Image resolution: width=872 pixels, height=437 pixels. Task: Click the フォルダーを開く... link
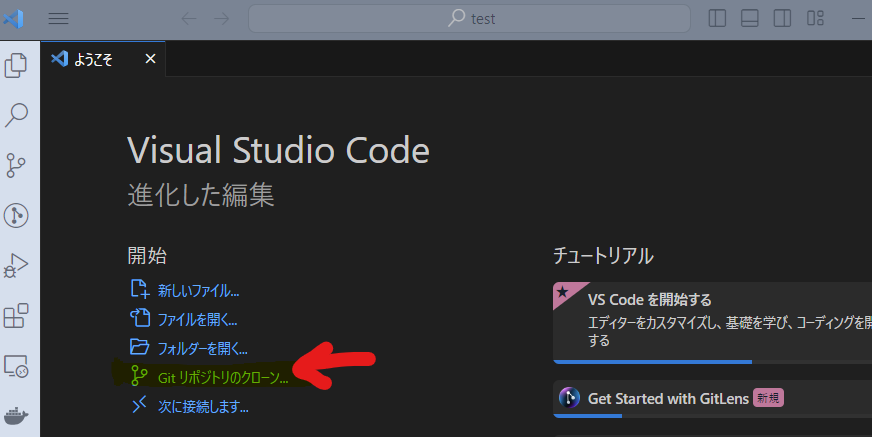(x=203, y=349)
